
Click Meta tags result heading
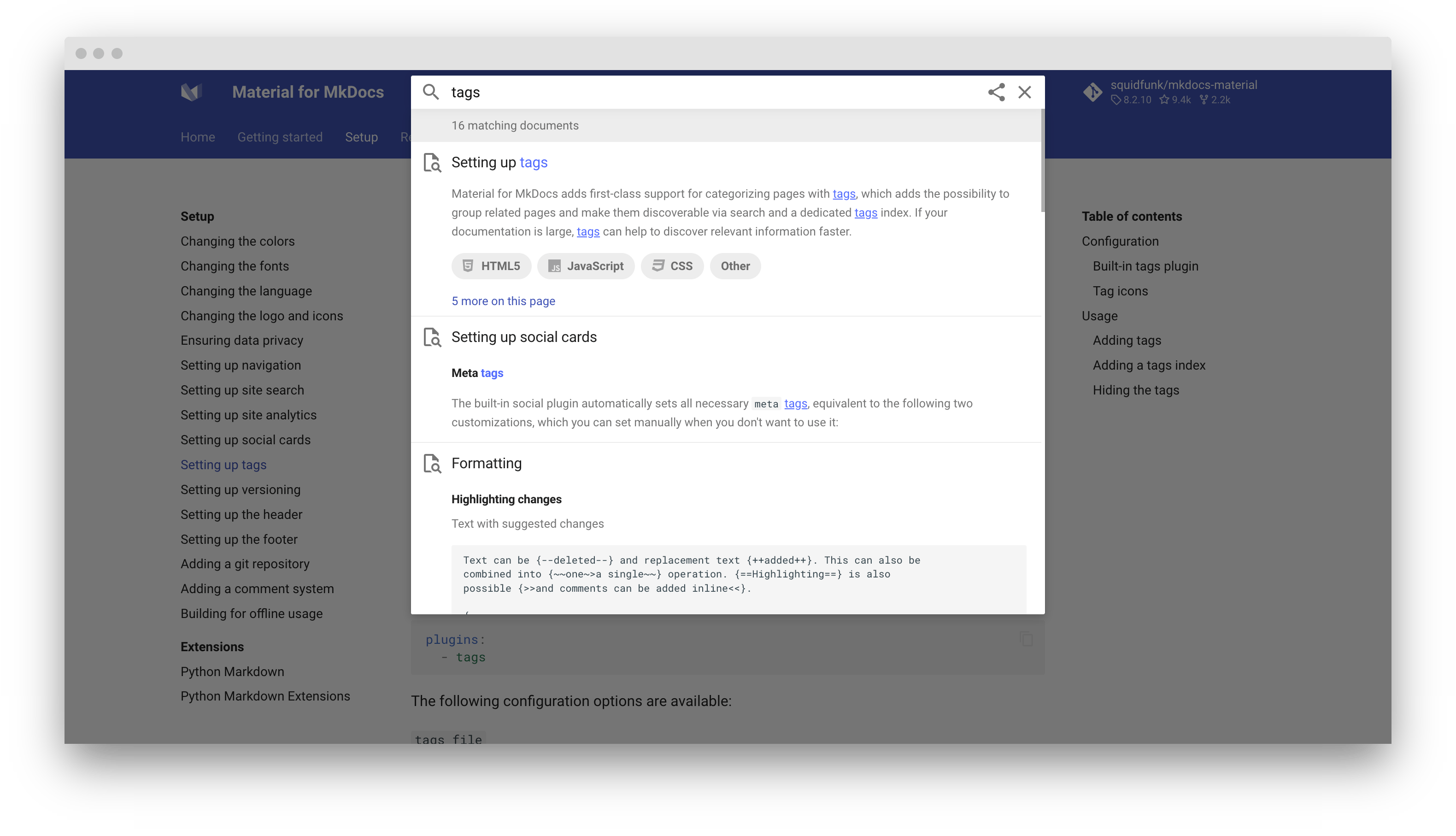pos(477,373)
